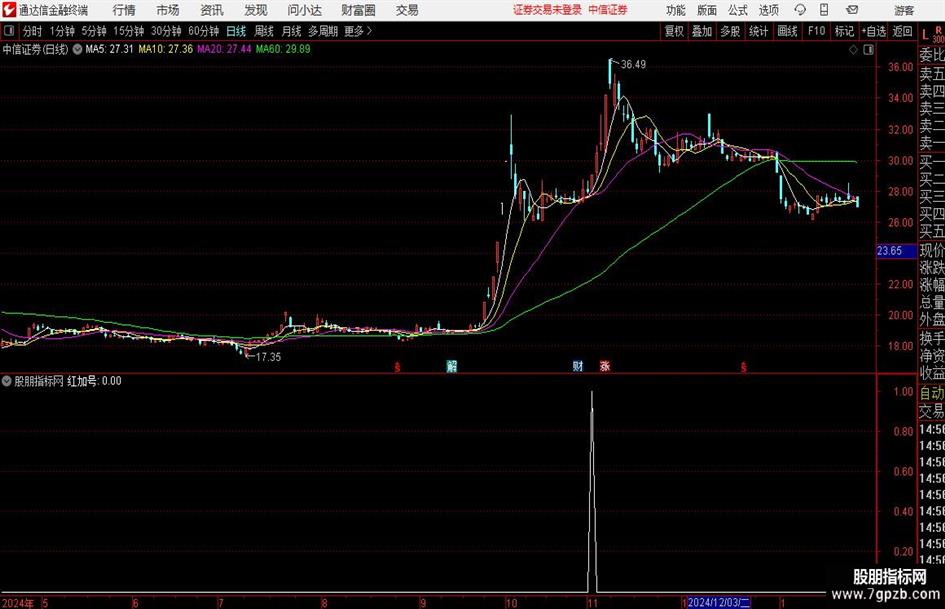945x609 pixels.
Task: Click the 财 marker on the chart timeline
Action: (577, 366)
